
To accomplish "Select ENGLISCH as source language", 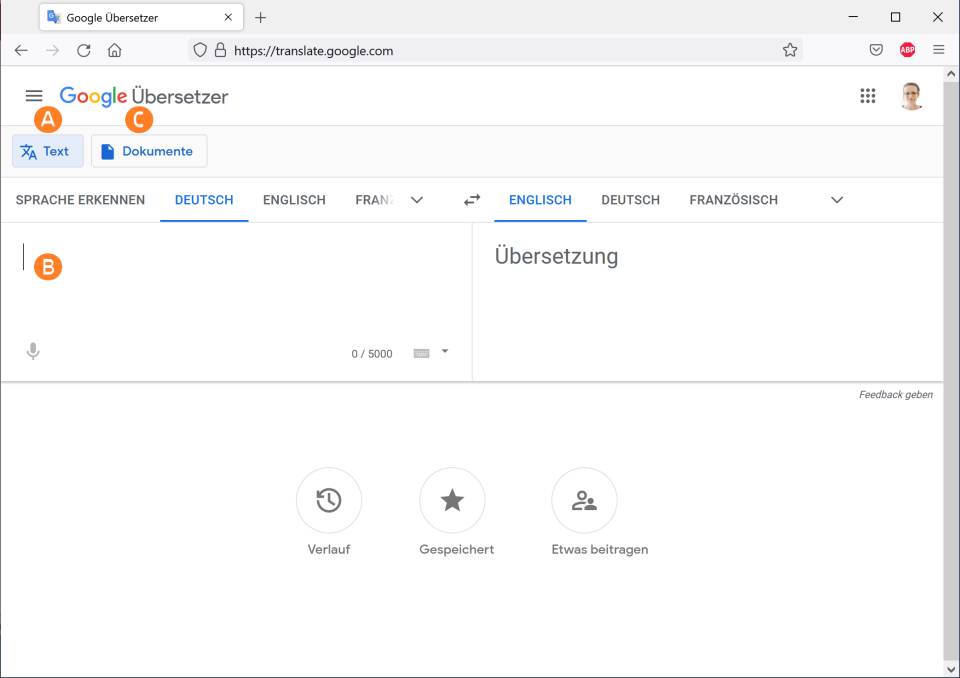I will [294, 200].
